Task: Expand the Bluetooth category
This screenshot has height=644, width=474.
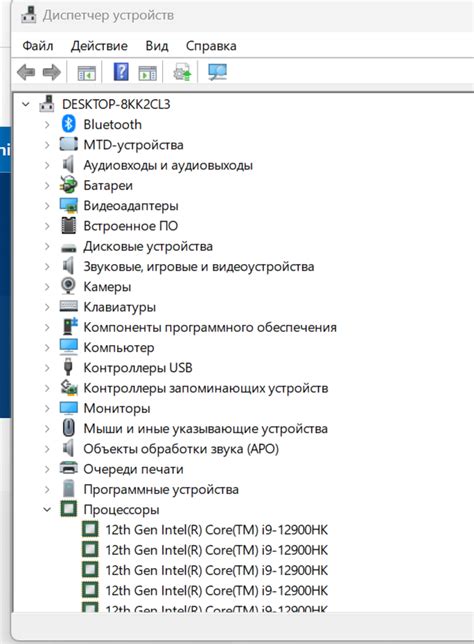Action: tap(47, 124)
